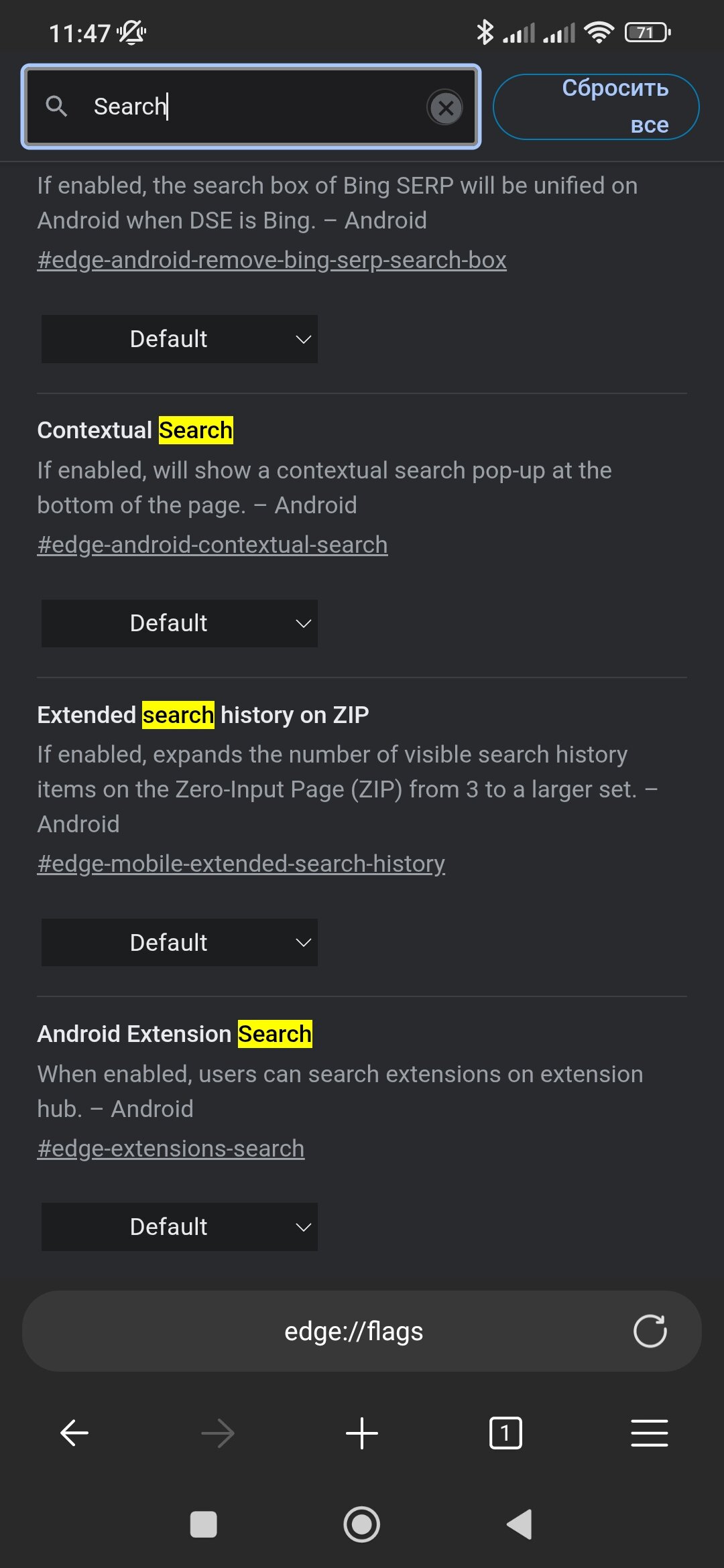Open #edge-extensions-search flag link

pos(171,1149)
